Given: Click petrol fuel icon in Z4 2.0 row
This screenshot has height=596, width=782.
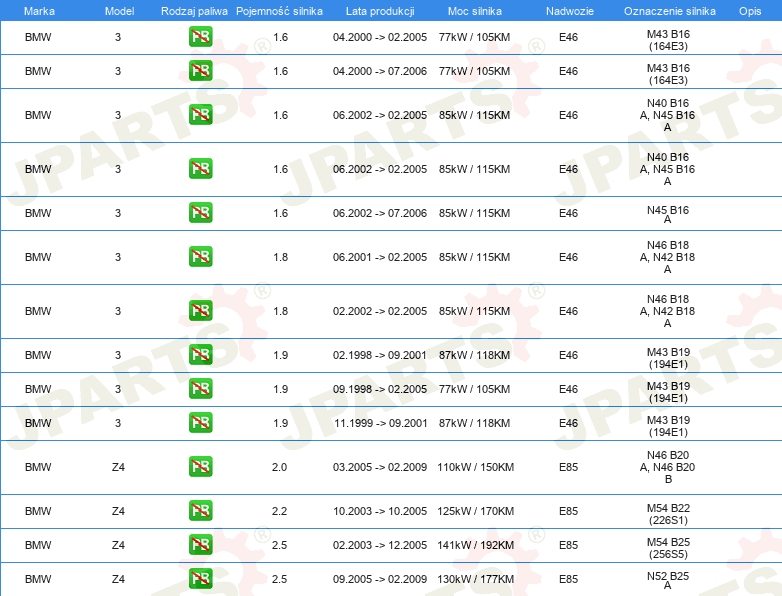Looking at the screenshot, I should 200,467.
